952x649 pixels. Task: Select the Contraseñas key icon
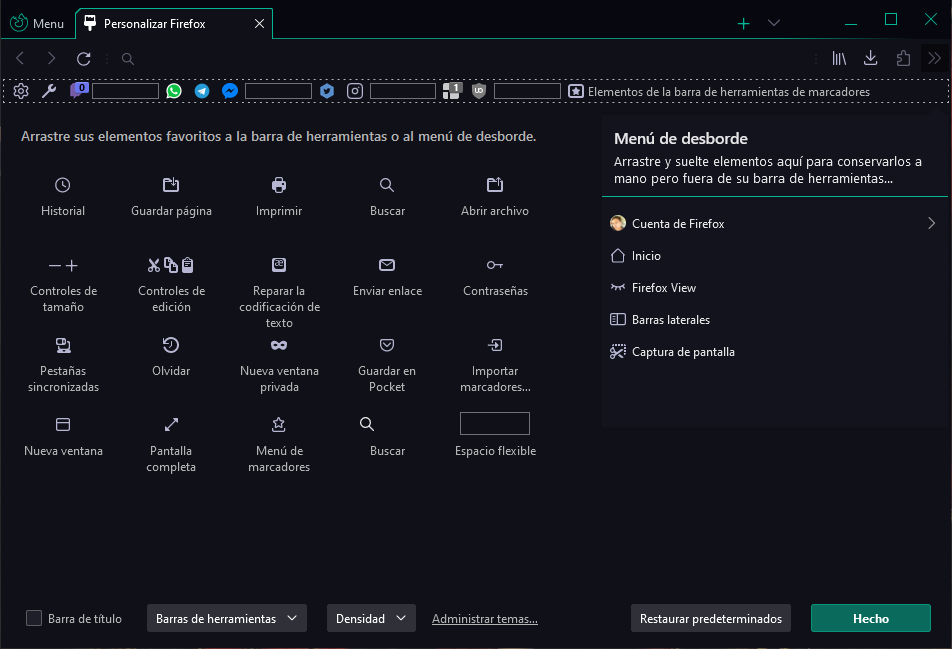(495, 265)
